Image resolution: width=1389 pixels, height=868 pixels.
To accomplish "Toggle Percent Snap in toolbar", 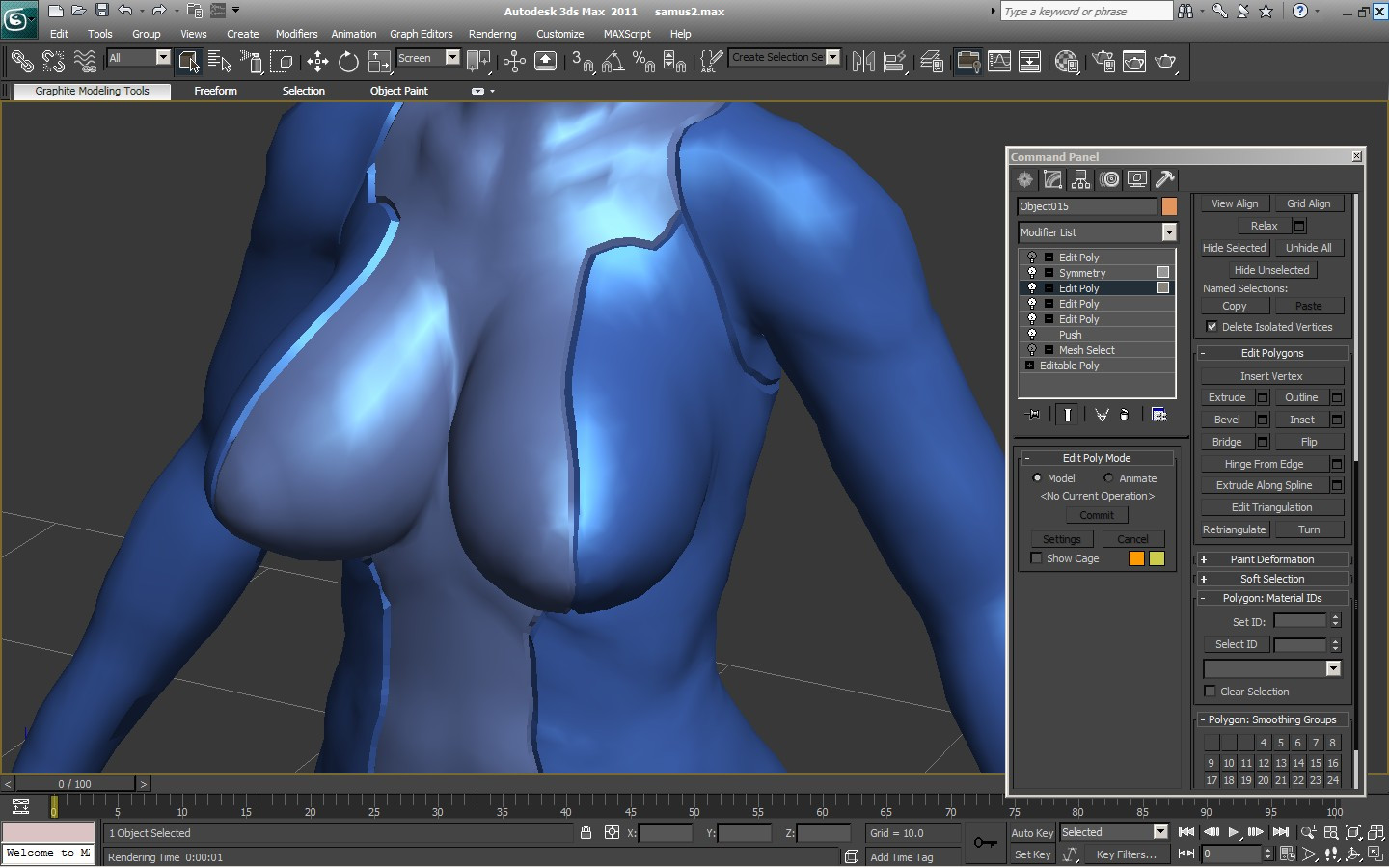I will pyautogui.click(x=644, y=62).
